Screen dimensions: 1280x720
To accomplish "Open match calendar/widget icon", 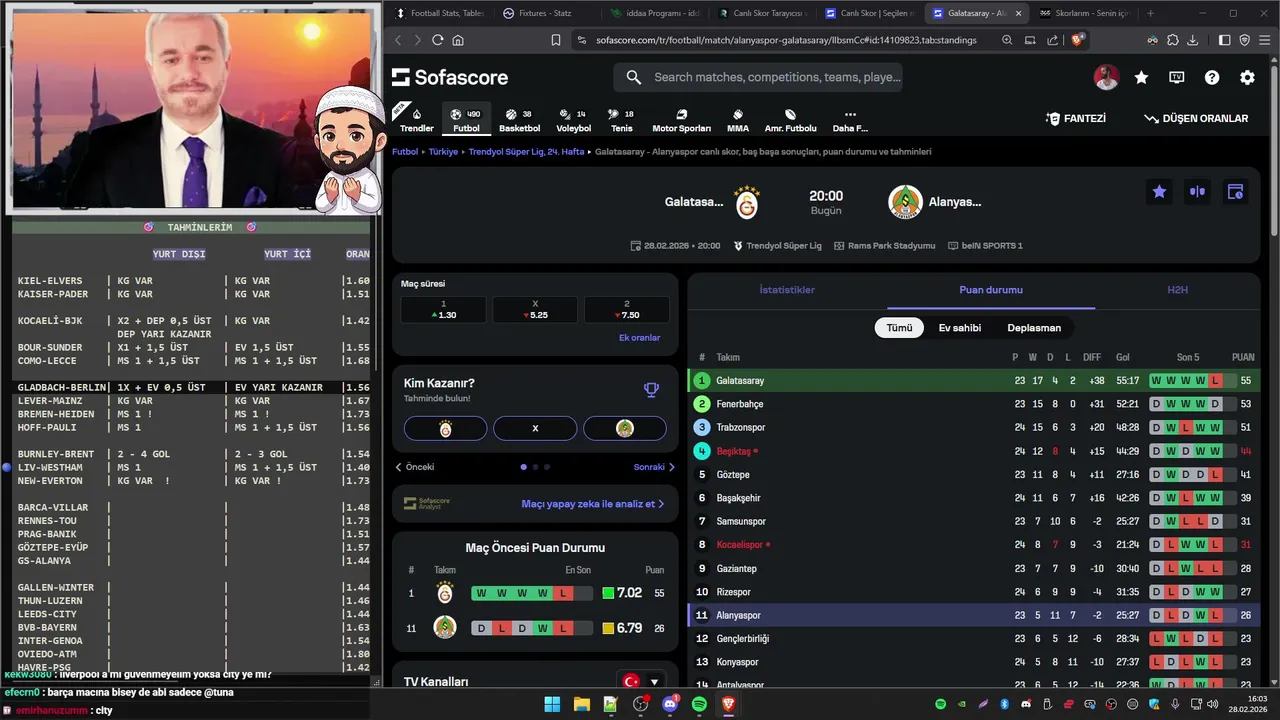I will click(1235, 192).
